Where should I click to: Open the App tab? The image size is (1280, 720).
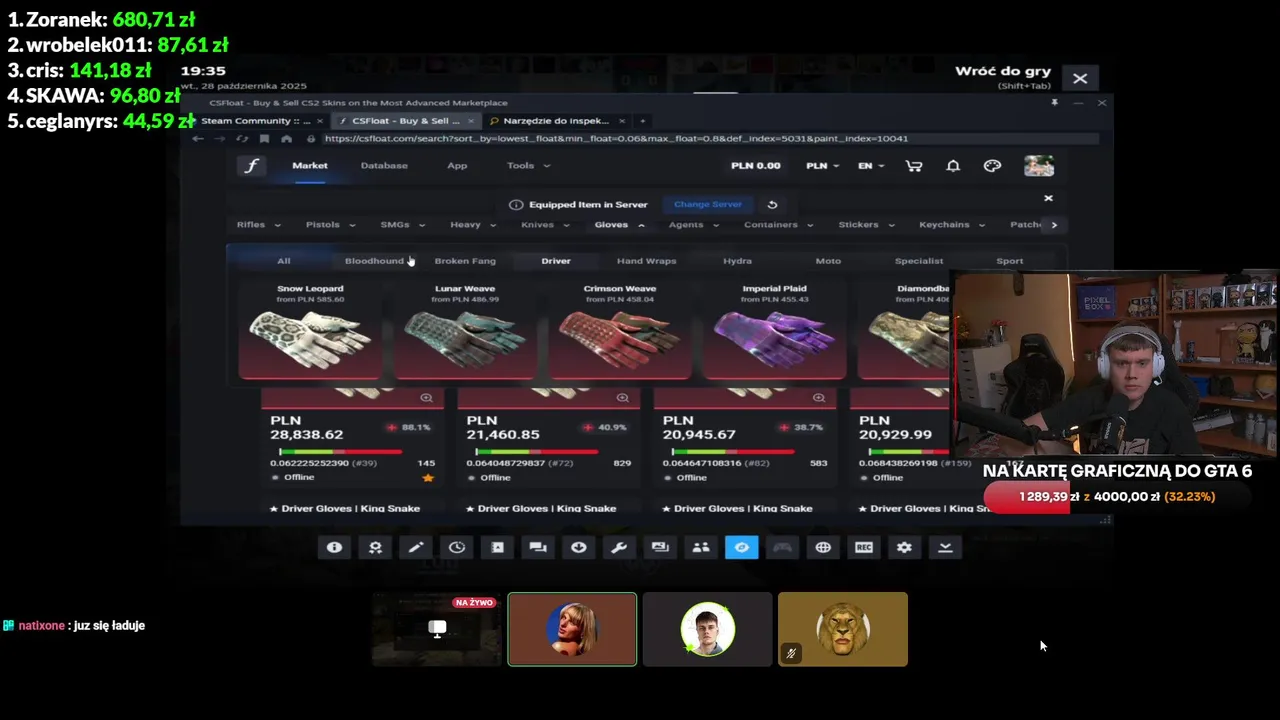click(x=457, y=166)
